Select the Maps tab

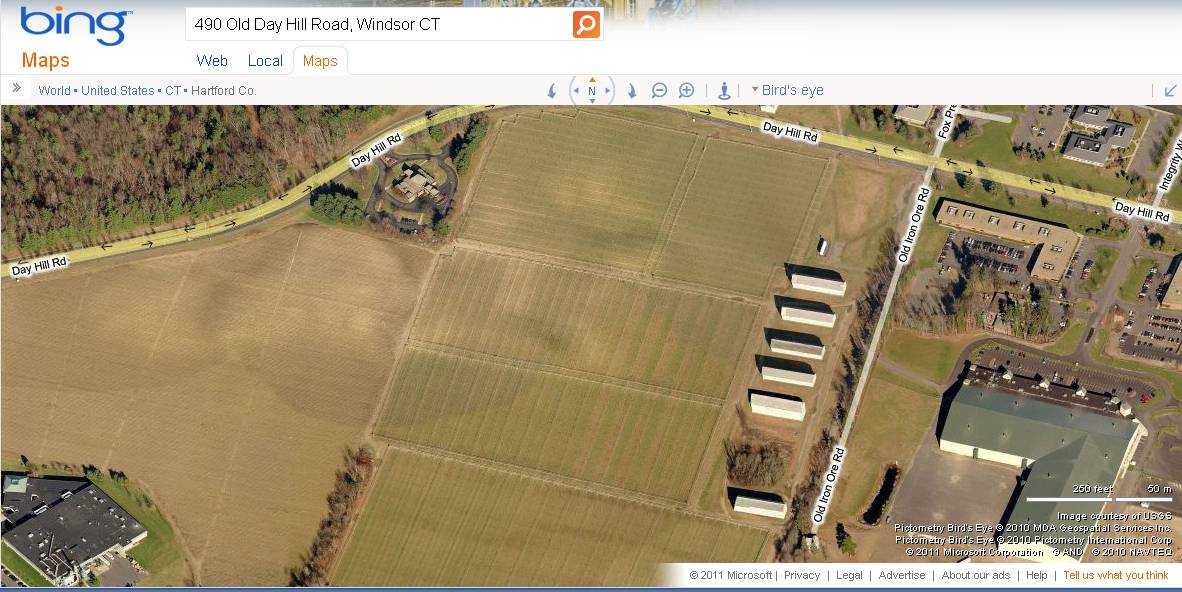pyautogui.click(x=320, y=61)
